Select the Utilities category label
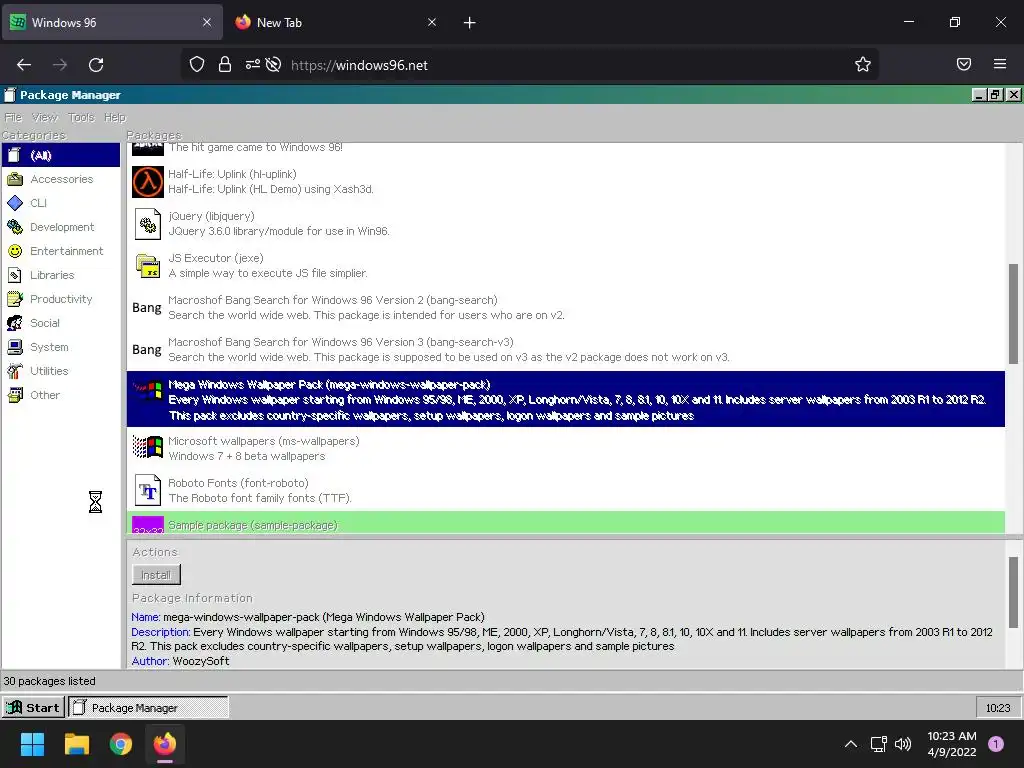The image size is (1024, 768). 49,371
